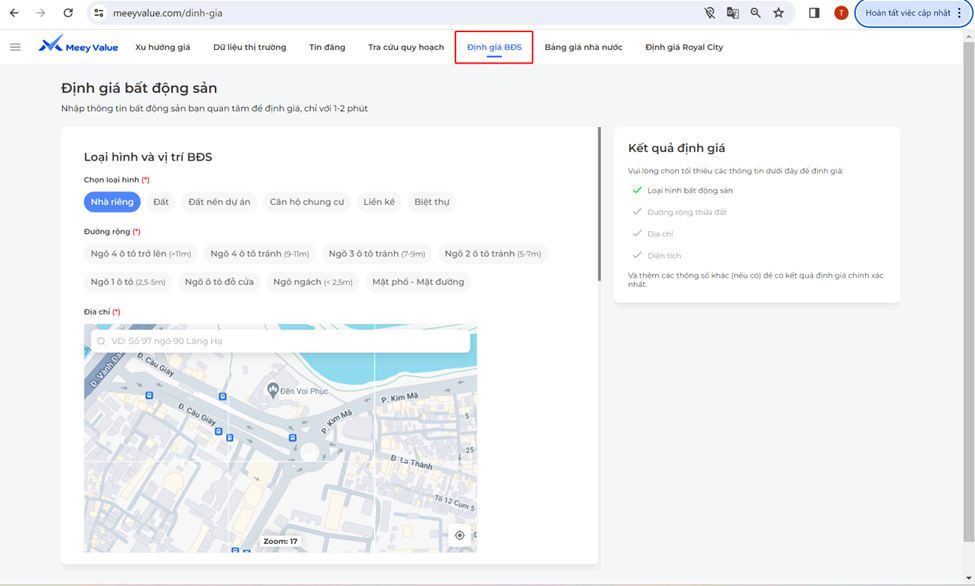Open the browser side panel icon
The image size is (975, 586).
tap(814, 13)
